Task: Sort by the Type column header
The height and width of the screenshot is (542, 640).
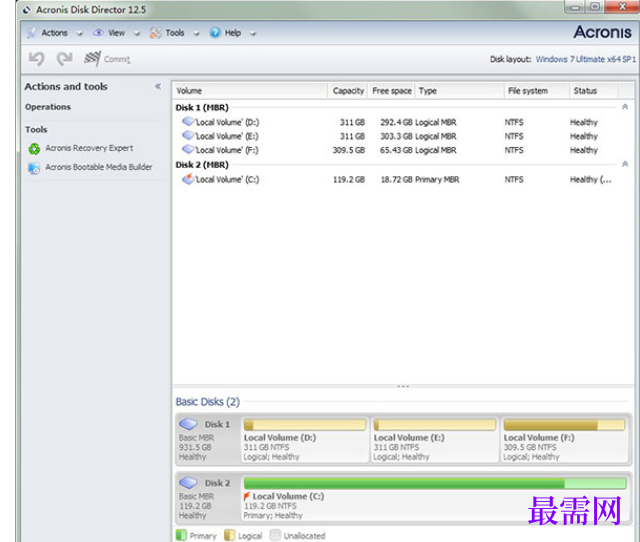Action: 459,91
